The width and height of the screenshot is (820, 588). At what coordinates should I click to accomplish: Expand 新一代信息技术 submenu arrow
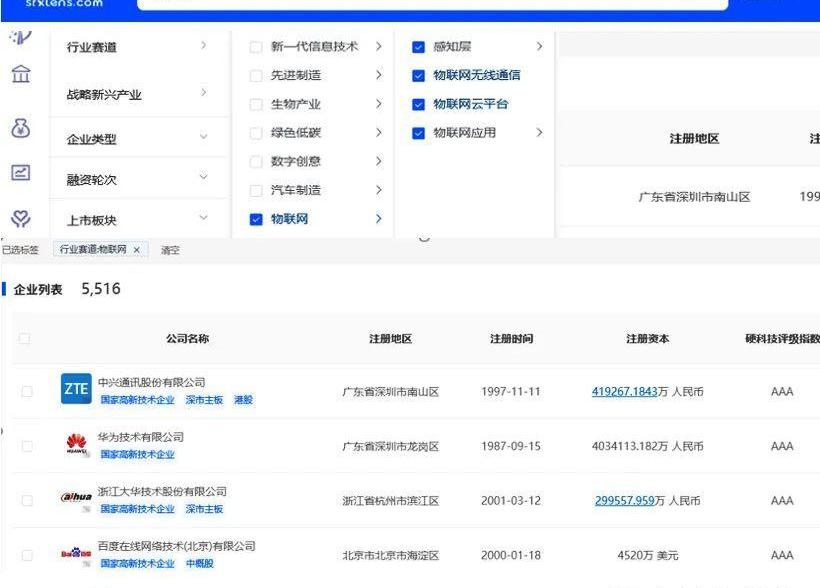click(379, 47)
